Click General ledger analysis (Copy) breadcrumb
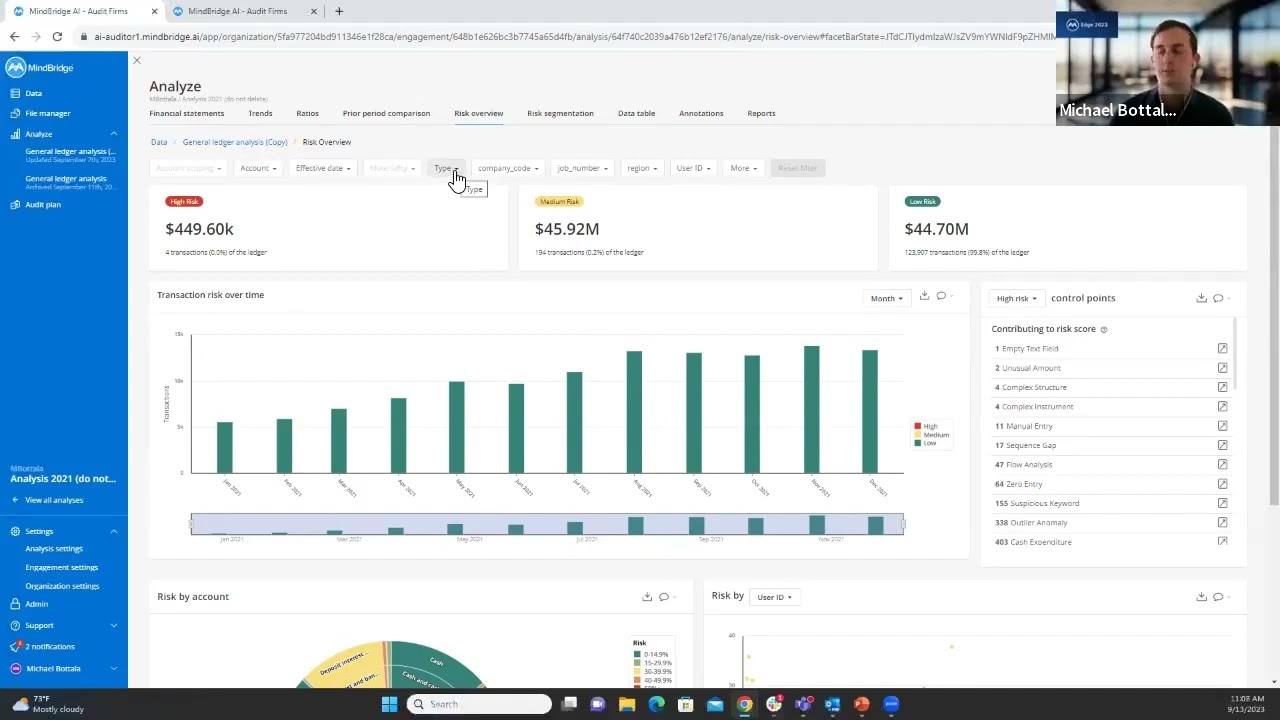1280x720 pixels. pos(235,142)
